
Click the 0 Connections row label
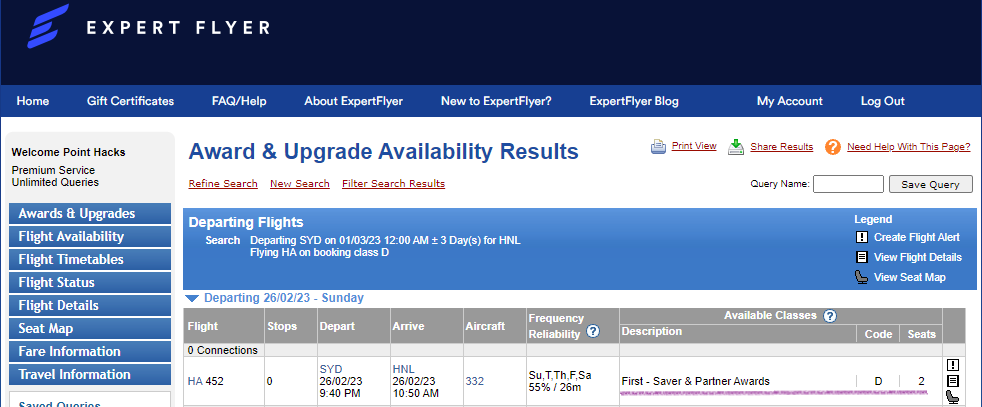click(x=222, y=350)
